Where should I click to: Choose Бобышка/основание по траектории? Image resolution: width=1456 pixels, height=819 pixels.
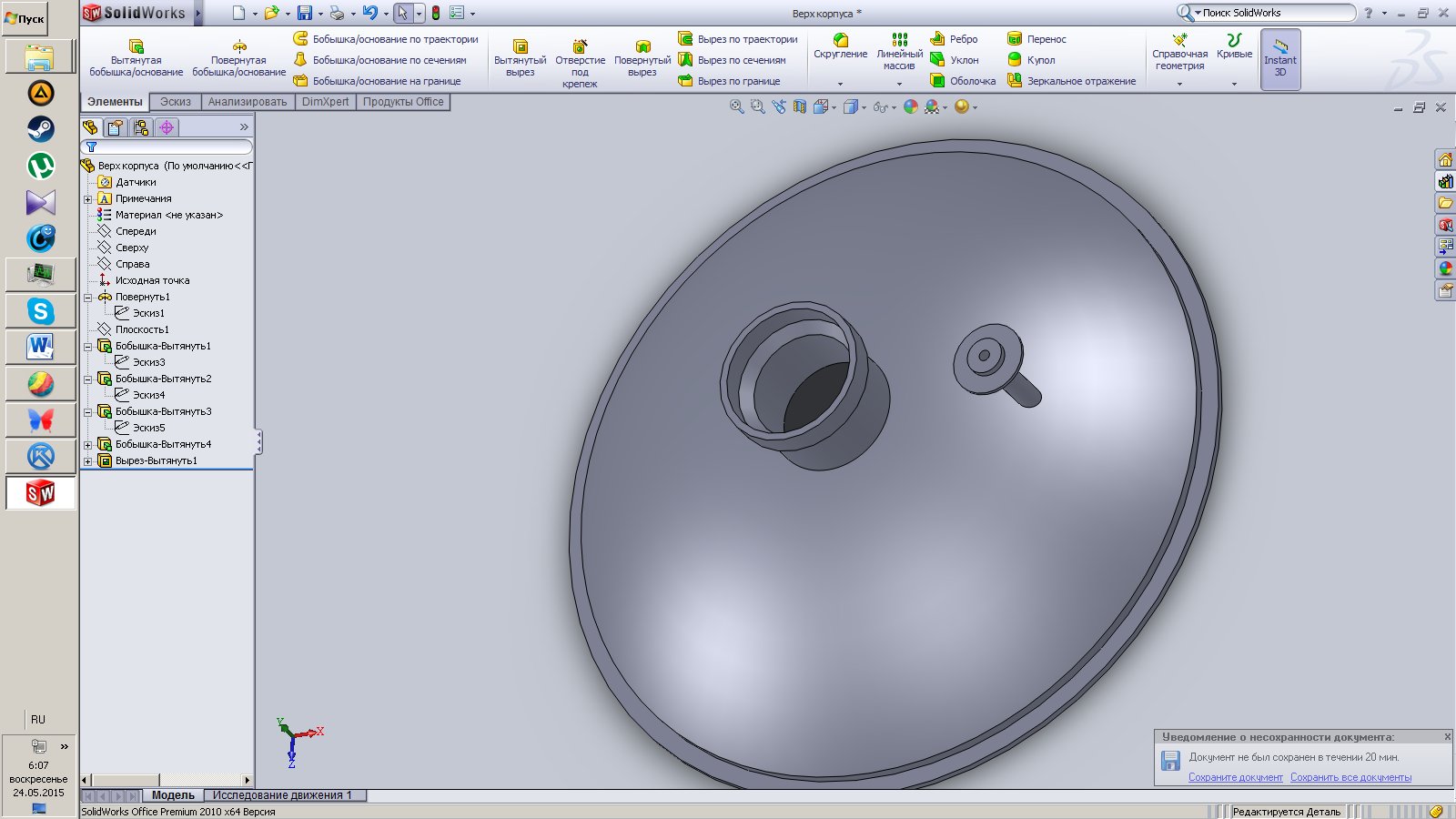[386, 39]
